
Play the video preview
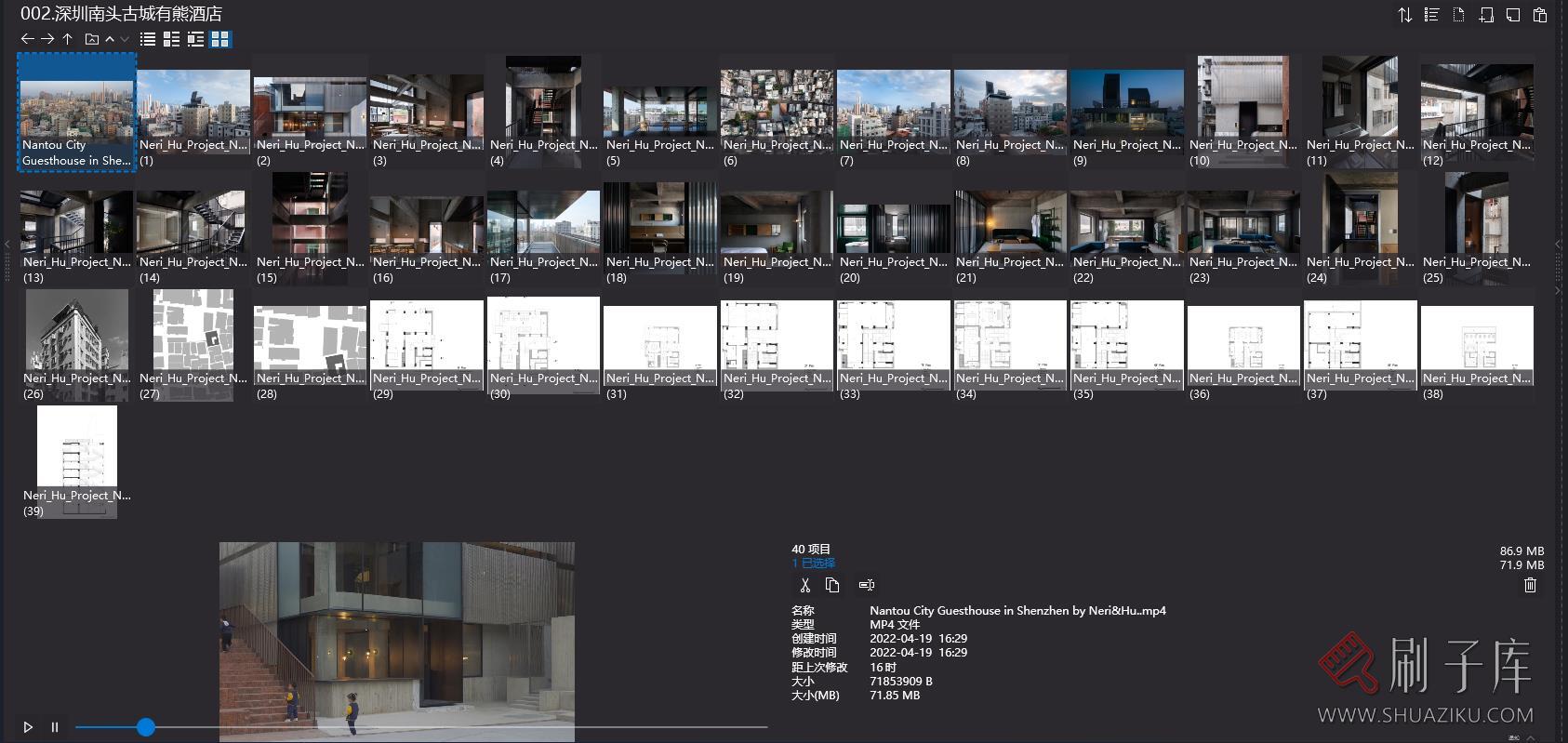tap(28, 727)
